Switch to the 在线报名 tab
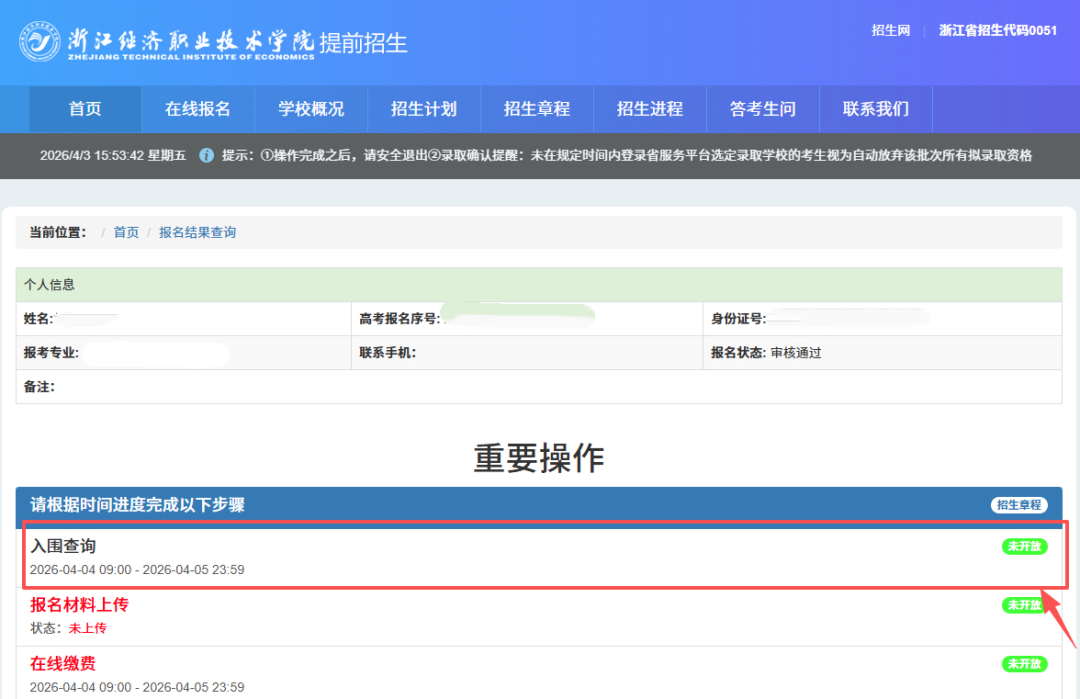This screenshot has height=699, width=1080. click(x=197, y=109)
